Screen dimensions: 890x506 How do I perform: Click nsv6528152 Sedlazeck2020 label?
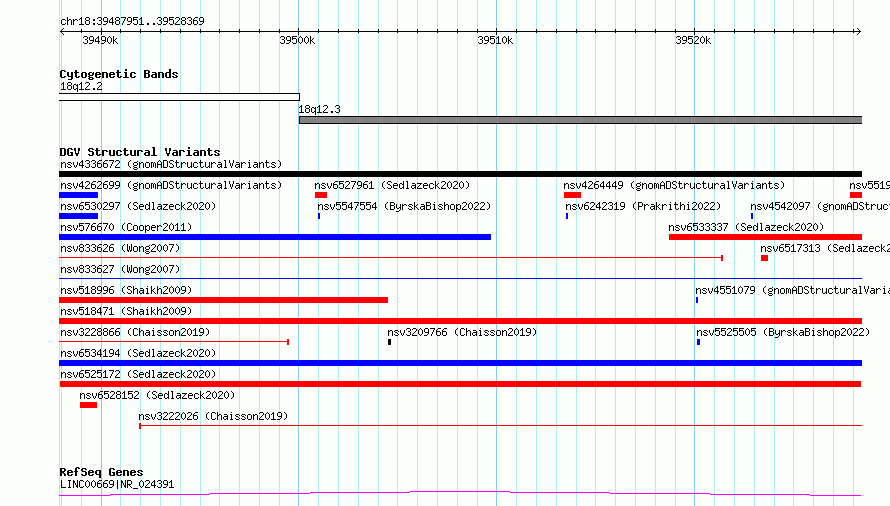pyautogui.click(x=157, y=395)
